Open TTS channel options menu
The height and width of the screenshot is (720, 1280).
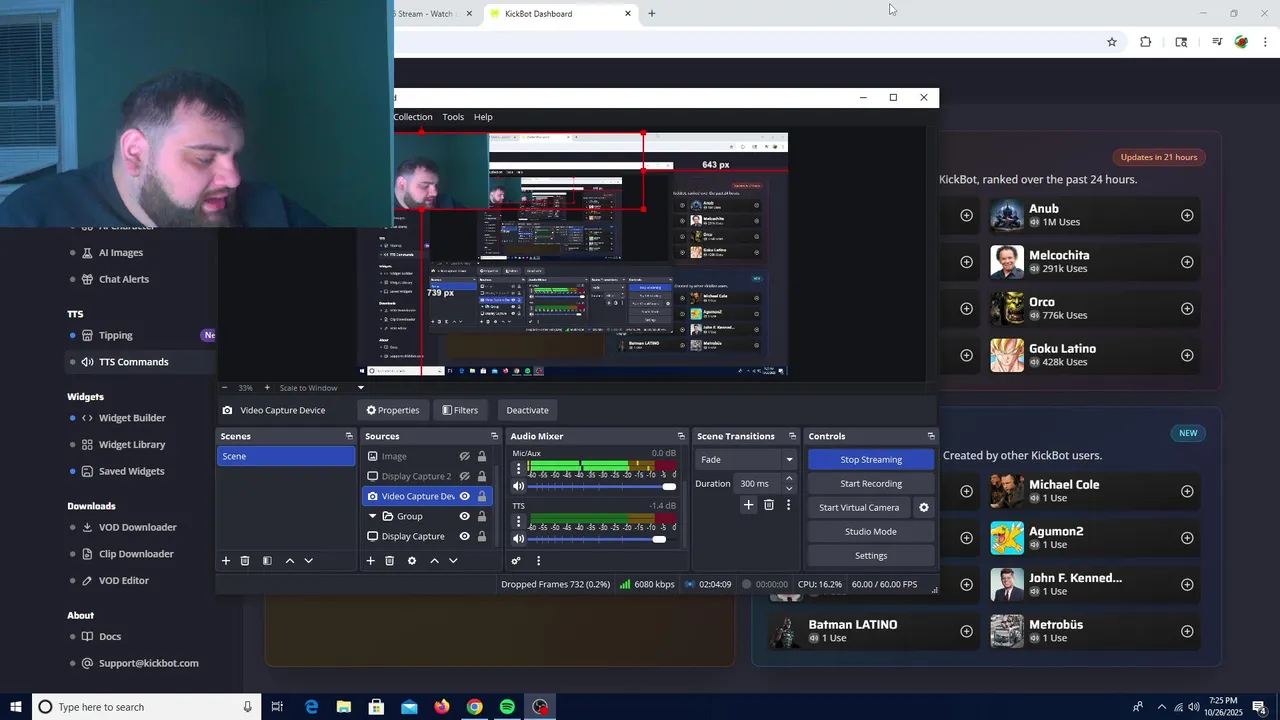tap(518, 522)
